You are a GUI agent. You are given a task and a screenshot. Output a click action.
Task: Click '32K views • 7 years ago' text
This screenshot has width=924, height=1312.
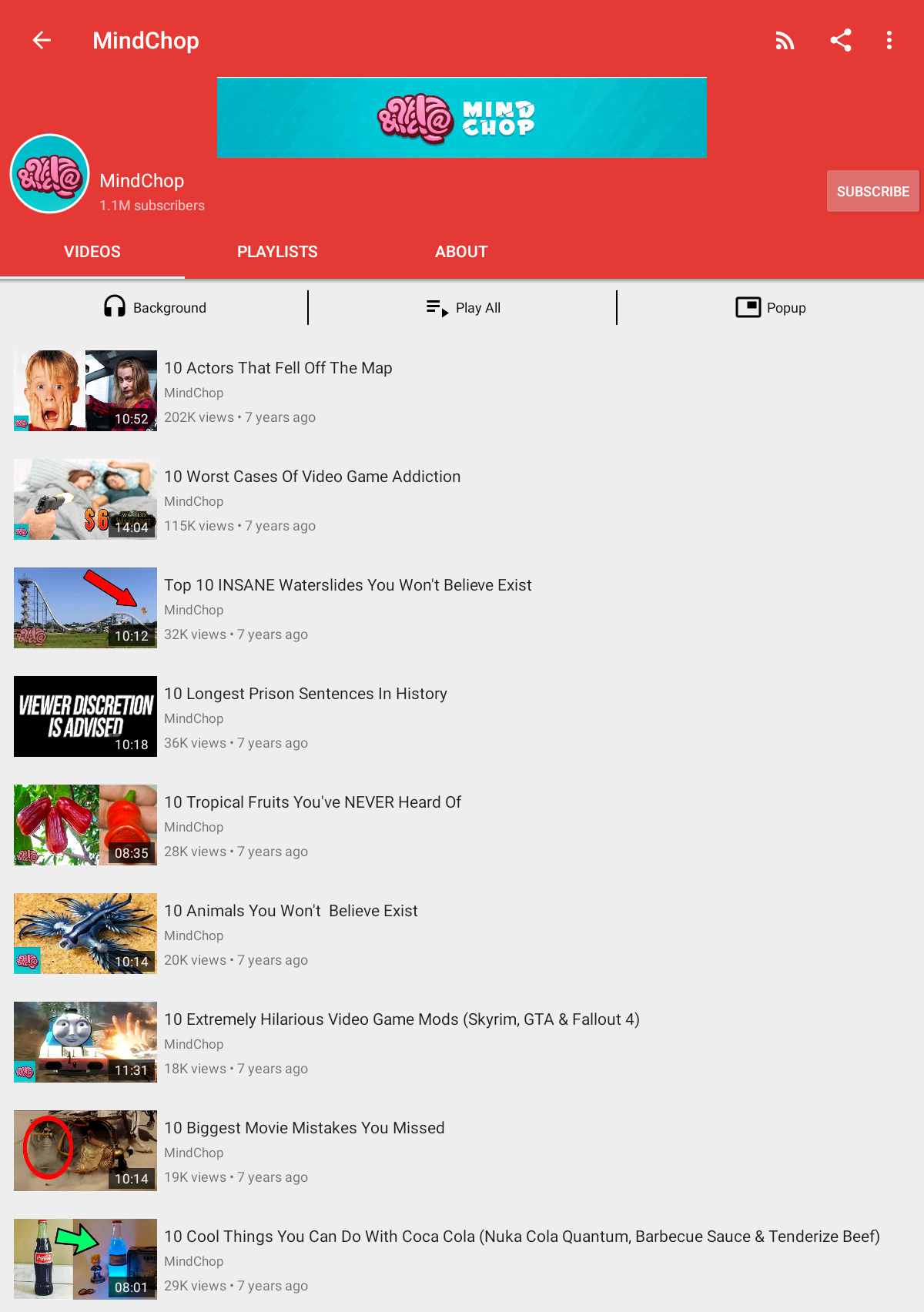click(236, 634)
